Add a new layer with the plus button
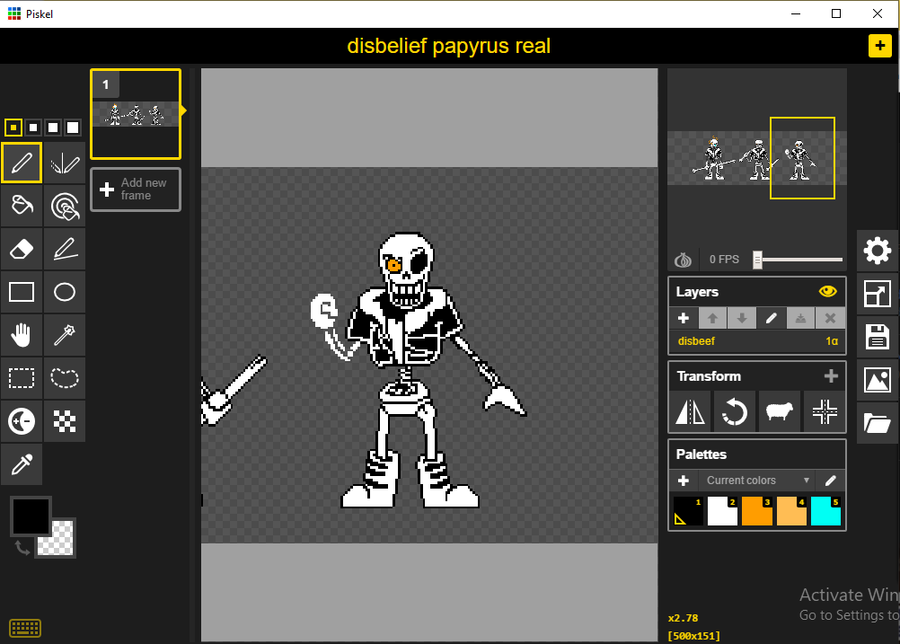Viewport: 900px width, 644px height. click(684, 317)
